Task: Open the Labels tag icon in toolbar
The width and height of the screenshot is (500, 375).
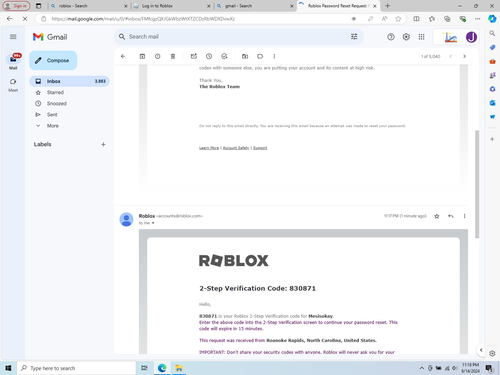Action: (260, 56)
